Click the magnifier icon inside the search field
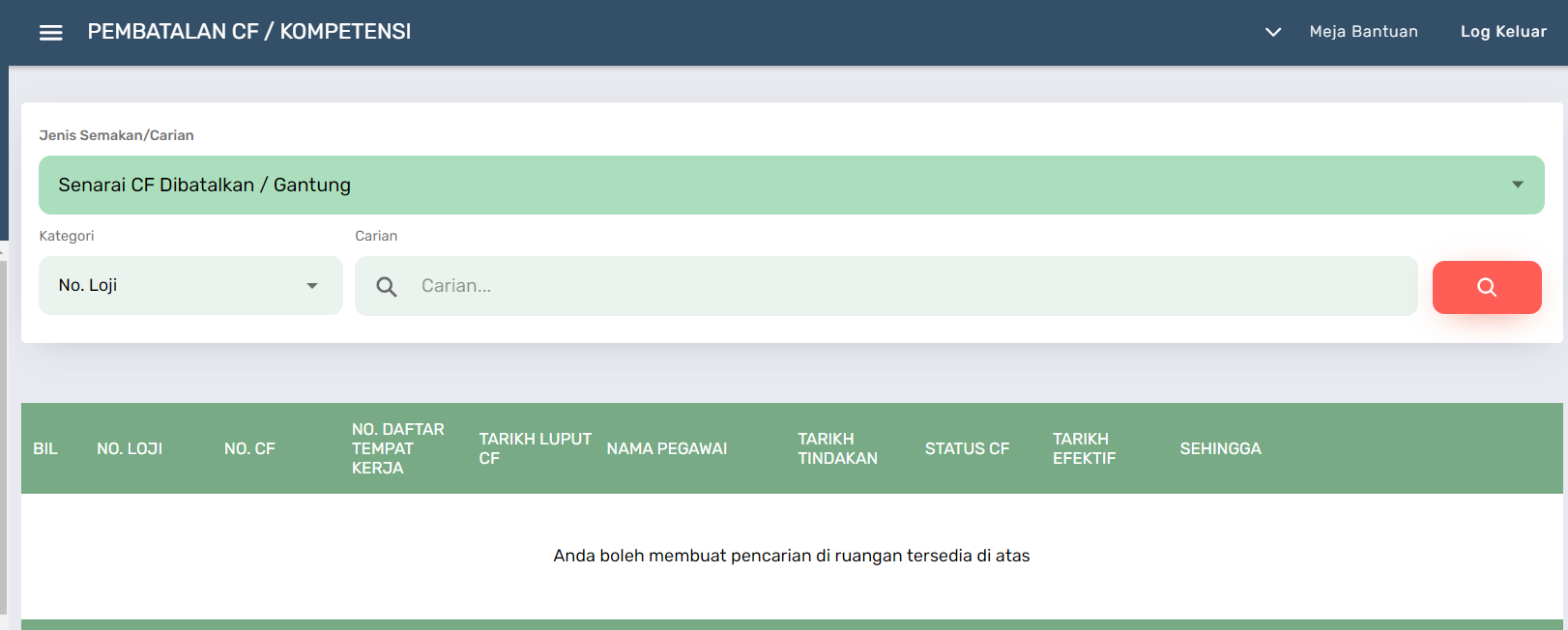Image resolution: width=1568 pixels, height=630 pixels. click(x=387, y=287)
